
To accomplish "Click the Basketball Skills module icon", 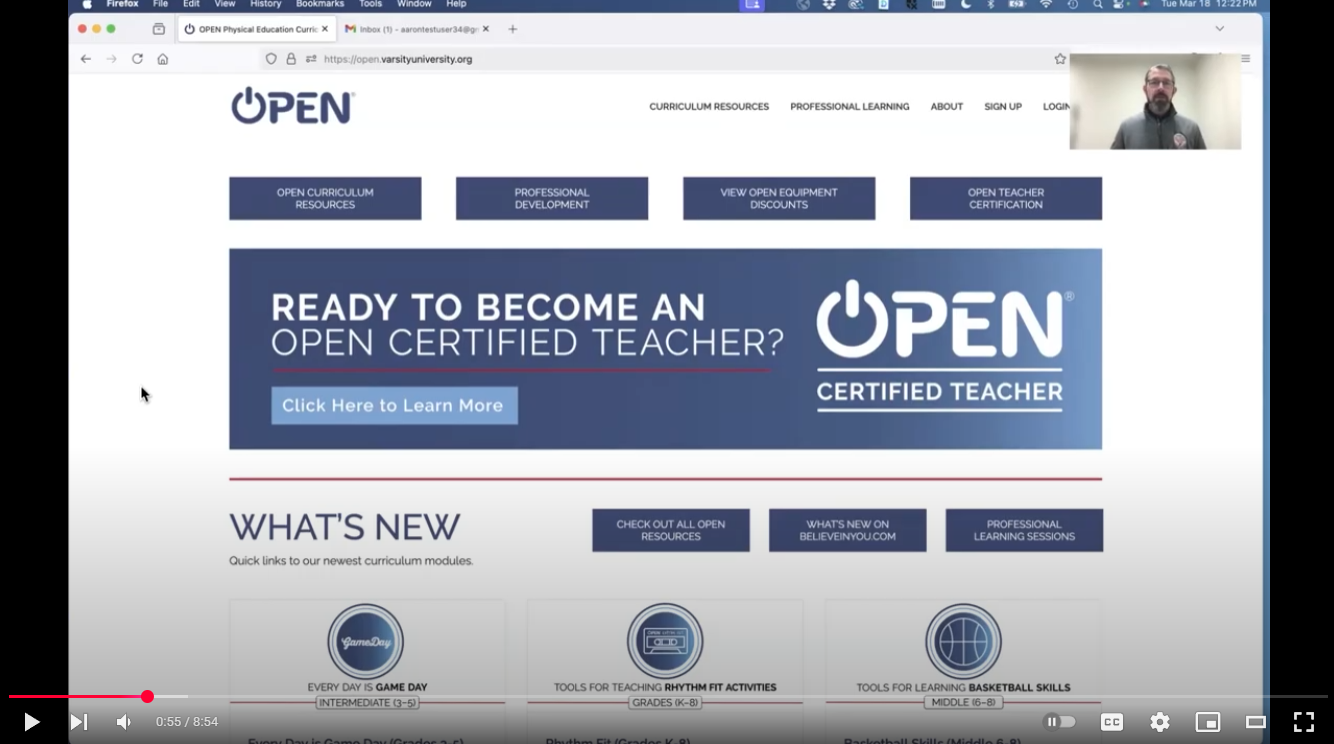I will coord(963,641).
